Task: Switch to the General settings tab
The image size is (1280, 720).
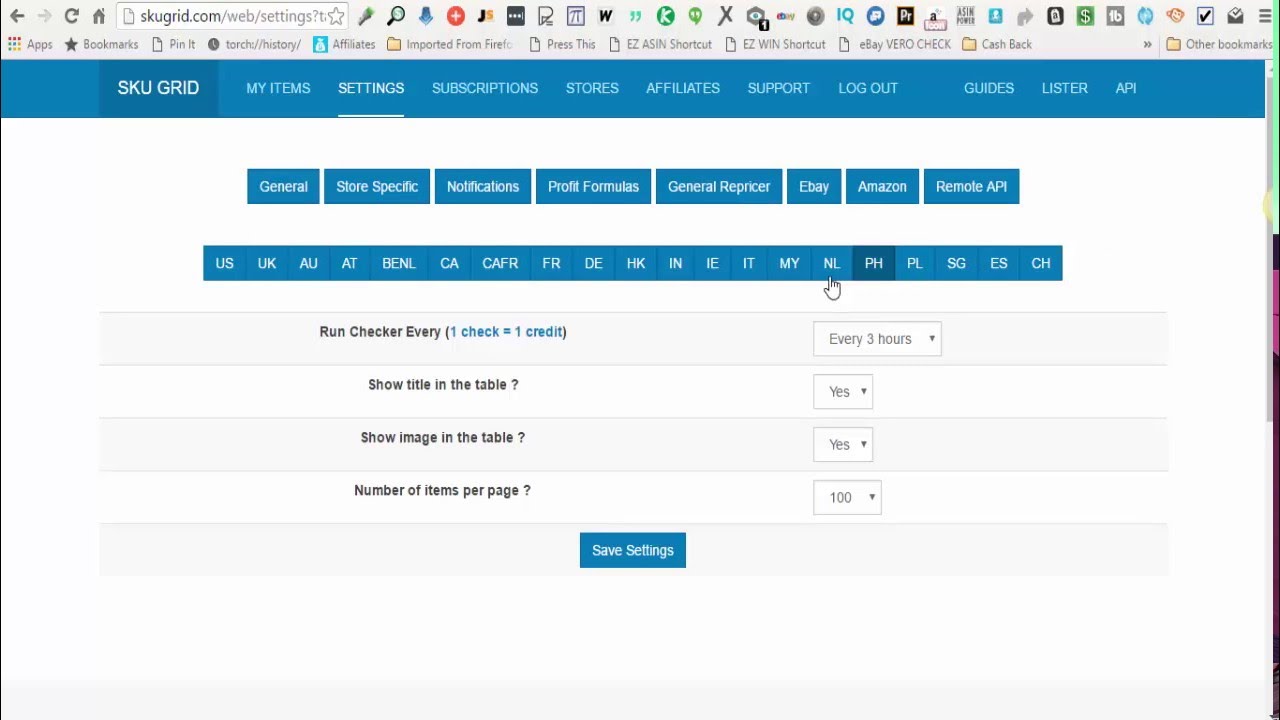Action: click(283, 187)
